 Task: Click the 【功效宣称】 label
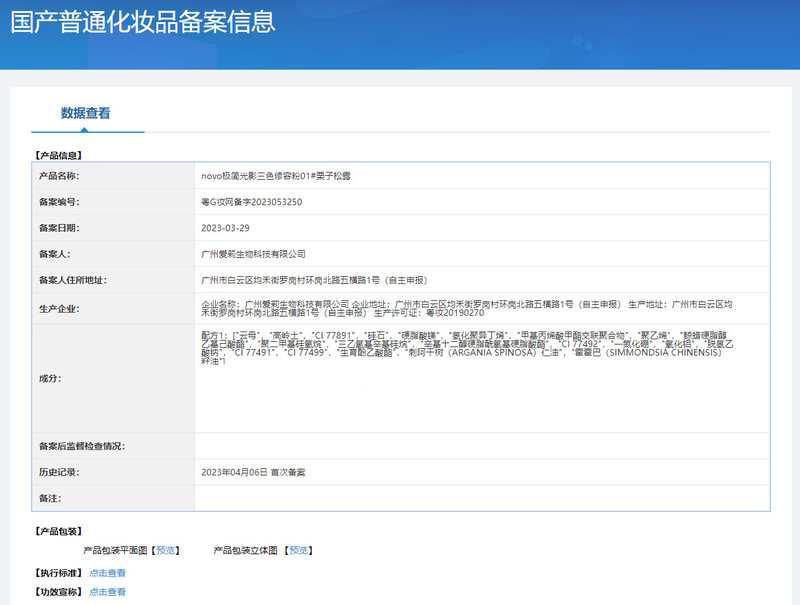(x=58, y=592)
